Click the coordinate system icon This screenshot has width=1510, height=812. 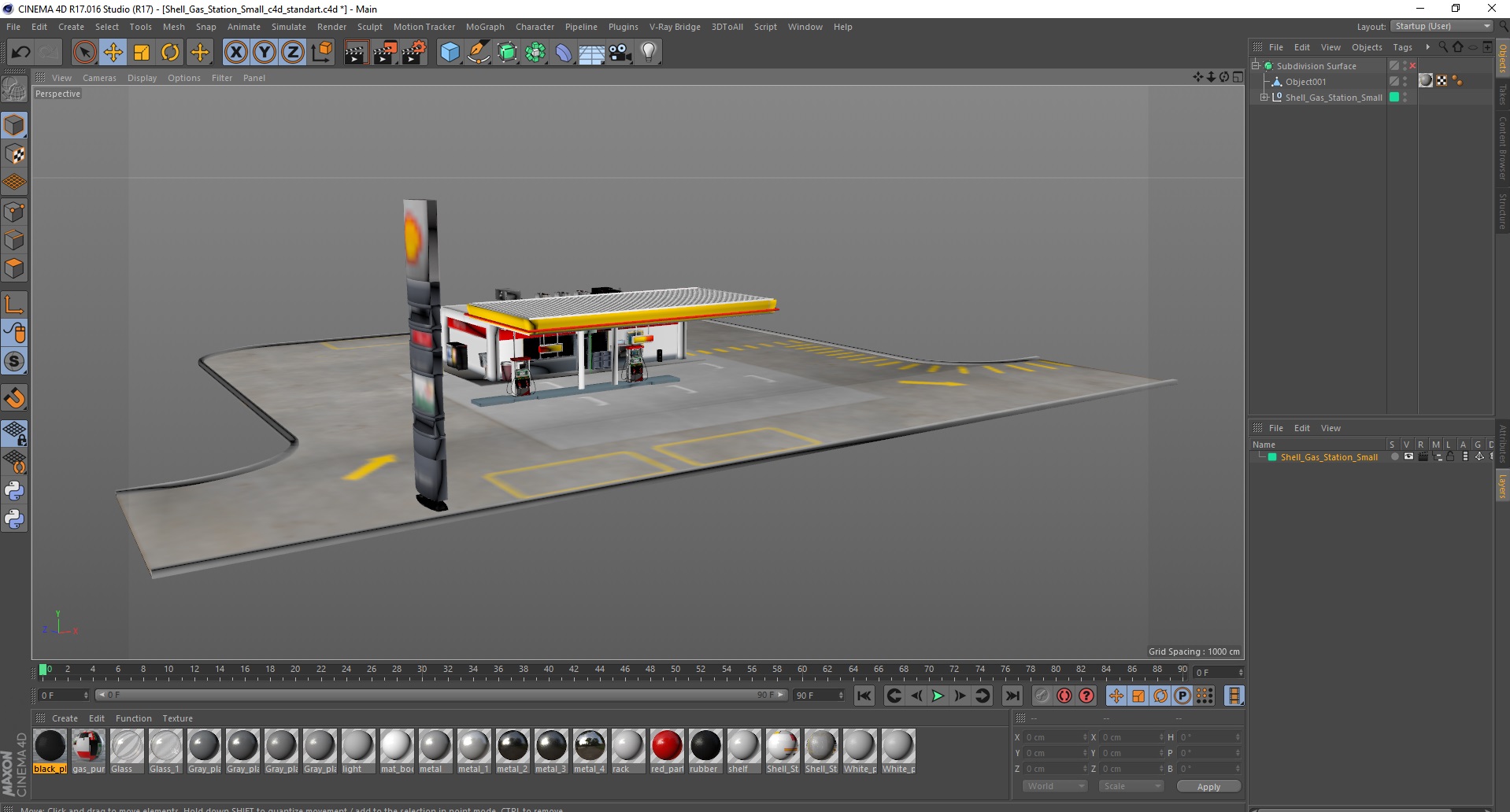[321, 53]
